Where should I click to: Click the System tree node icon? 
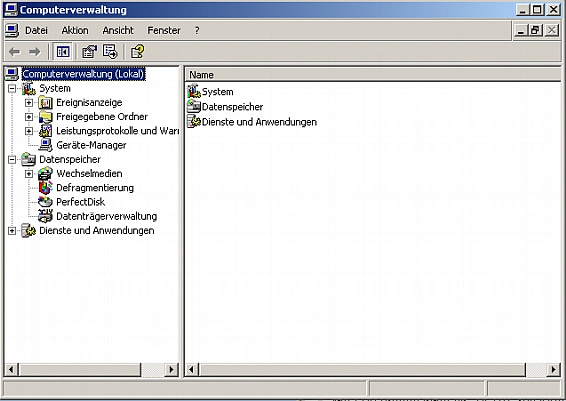tap(29, 88)
